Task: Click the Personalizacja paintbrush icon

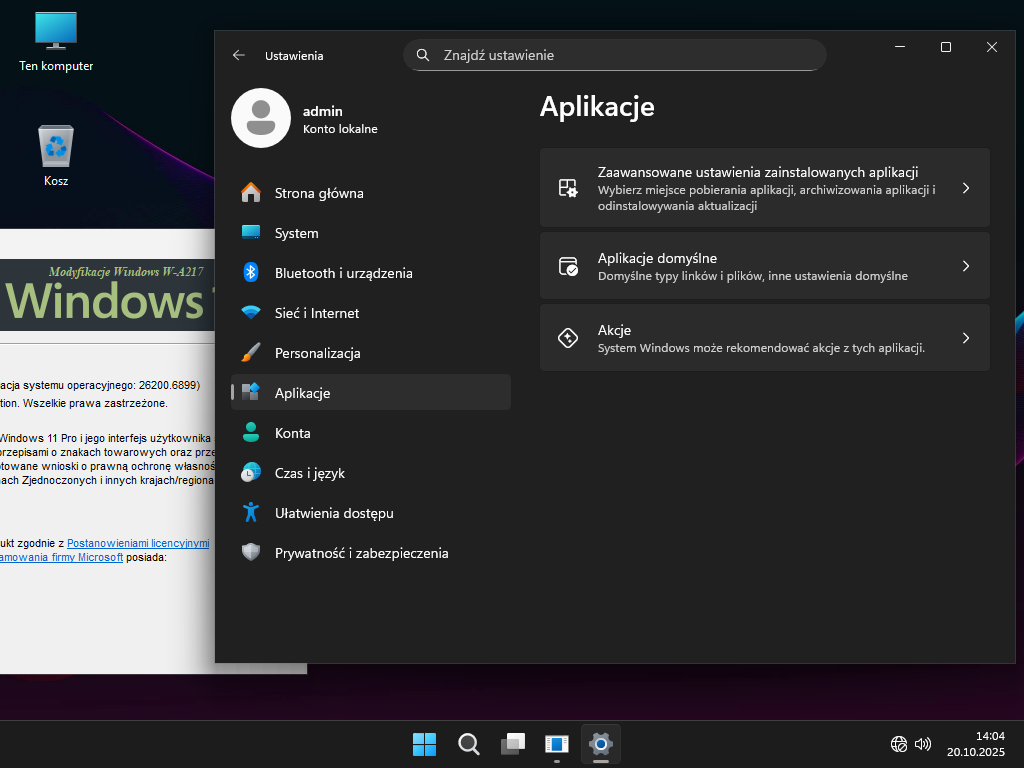Action: pyautogui.click(x=251, y=353)
